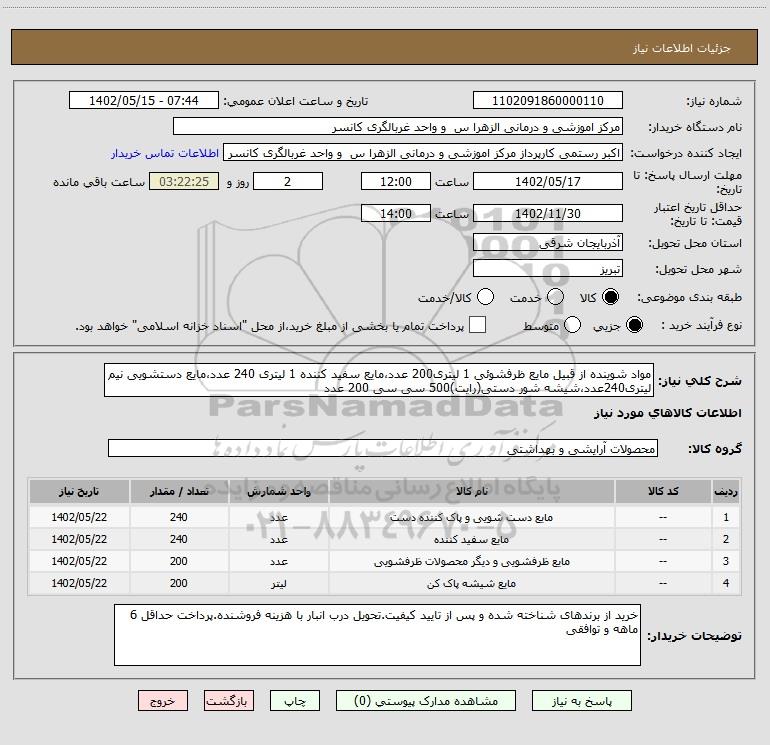The width and height of the screenshot is (770, 745).
Task: Select row مایع دست شویی و پاک کننده دست
Action: (x=385, y=517)
